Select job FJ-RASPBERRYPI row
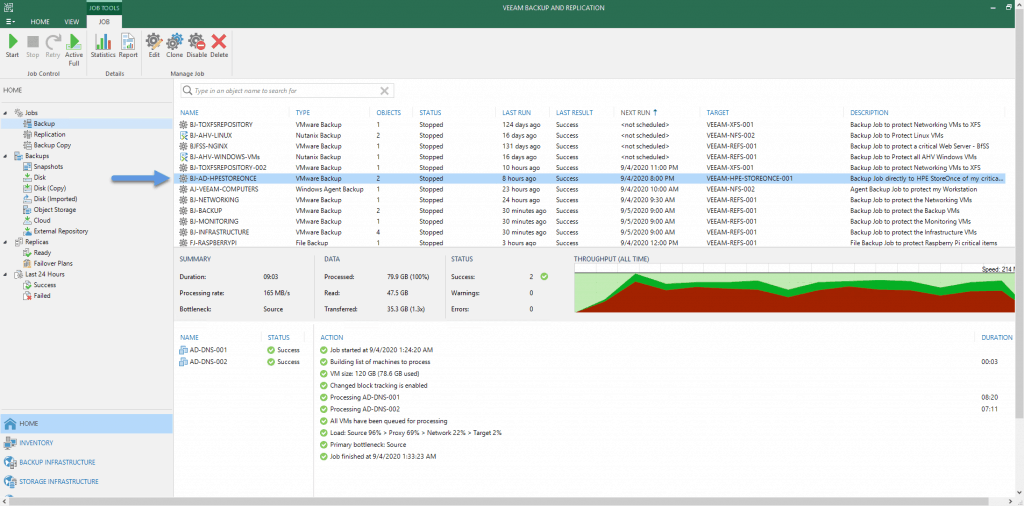This screenshot has width=1024, height=506. coord(590,243)
